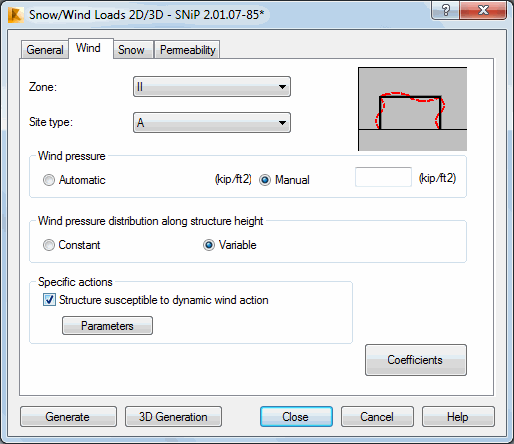Screen dimensions: 514x444
Task: Click the question mark help icon
Action: [x=446, y=10]
